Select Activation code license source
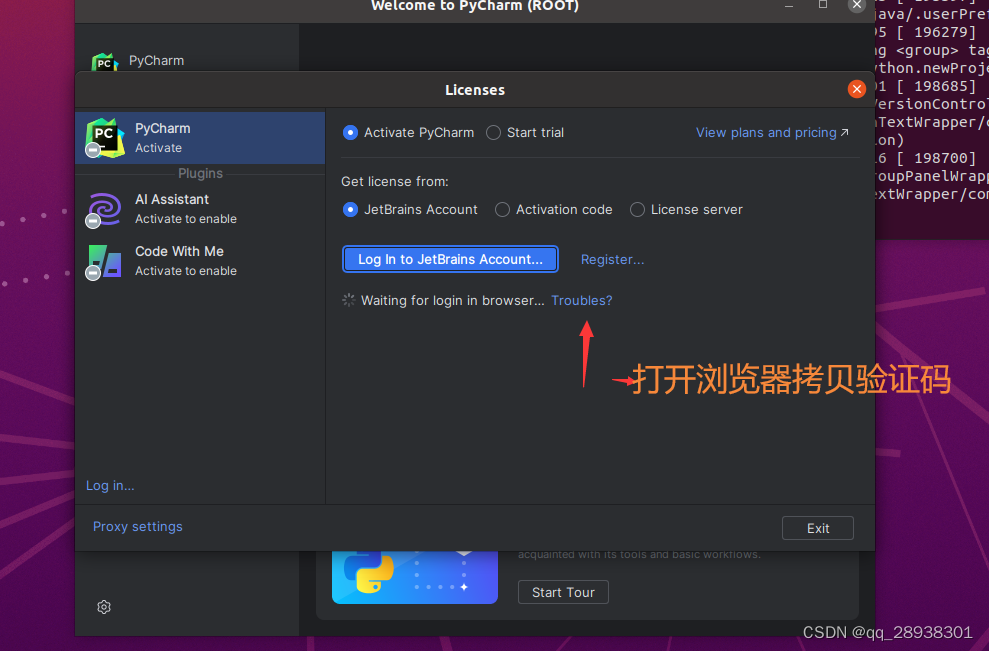 point(553,209)
